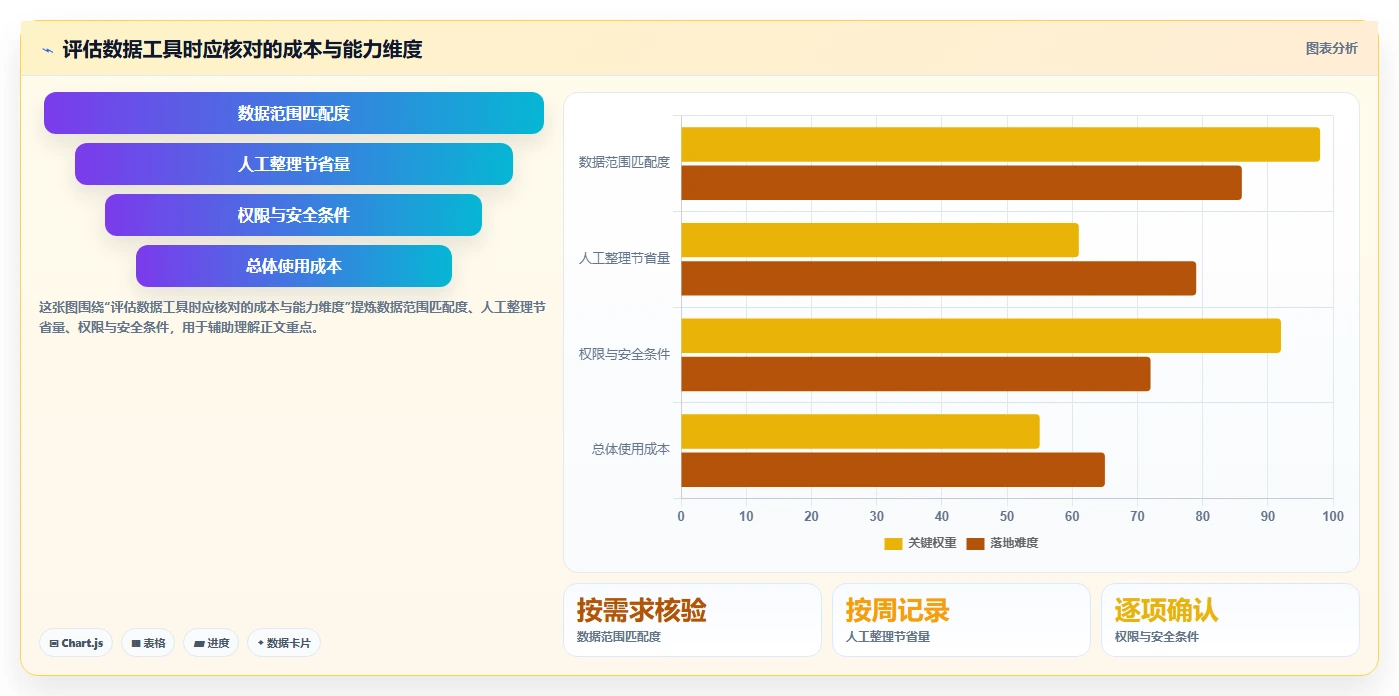
Task: Select the 总体使用成本 funnel bar
Action: tap(294, 266)
